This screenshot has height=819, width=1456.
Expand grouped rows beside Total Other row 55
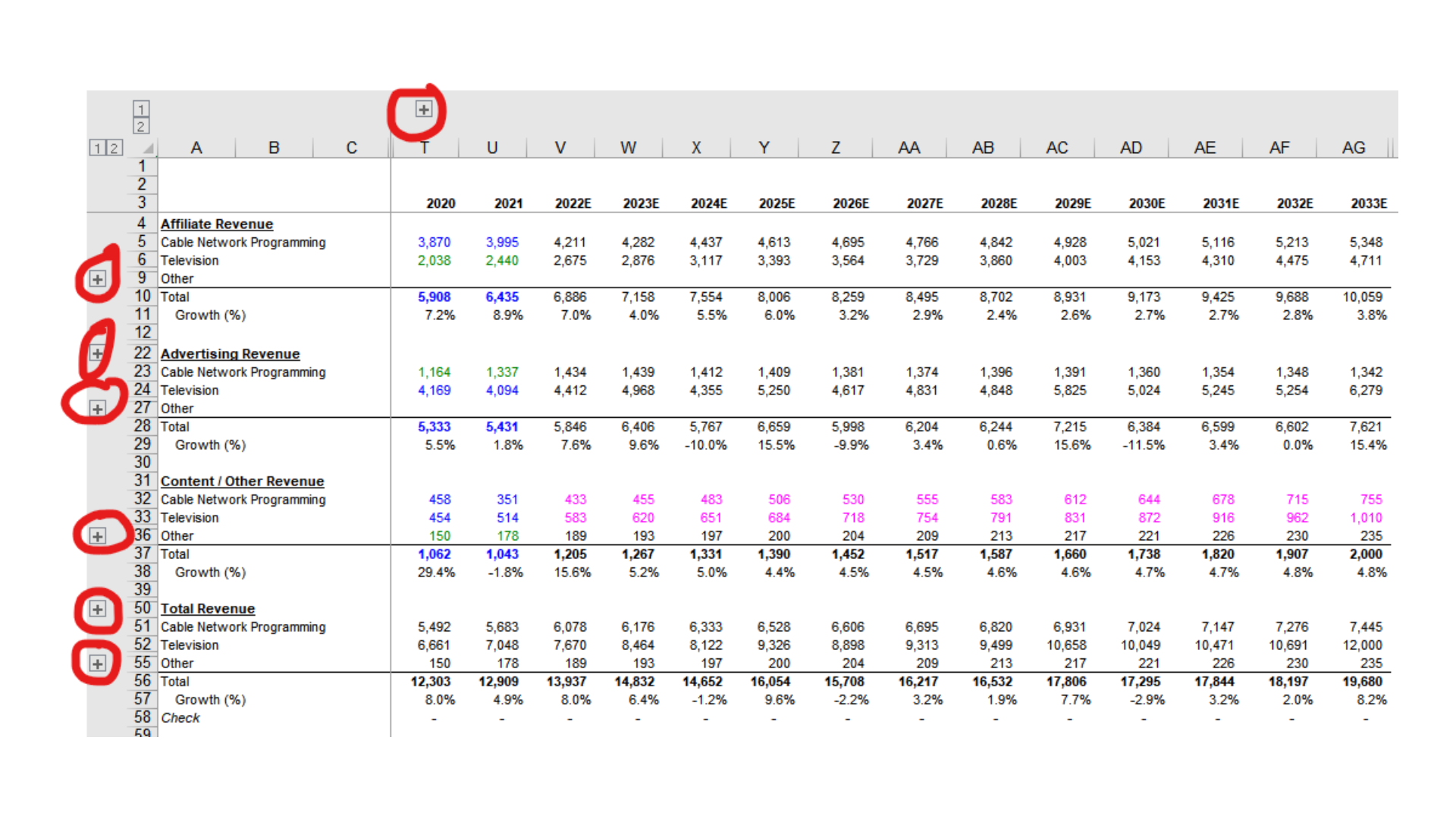[x=97, y=664]
